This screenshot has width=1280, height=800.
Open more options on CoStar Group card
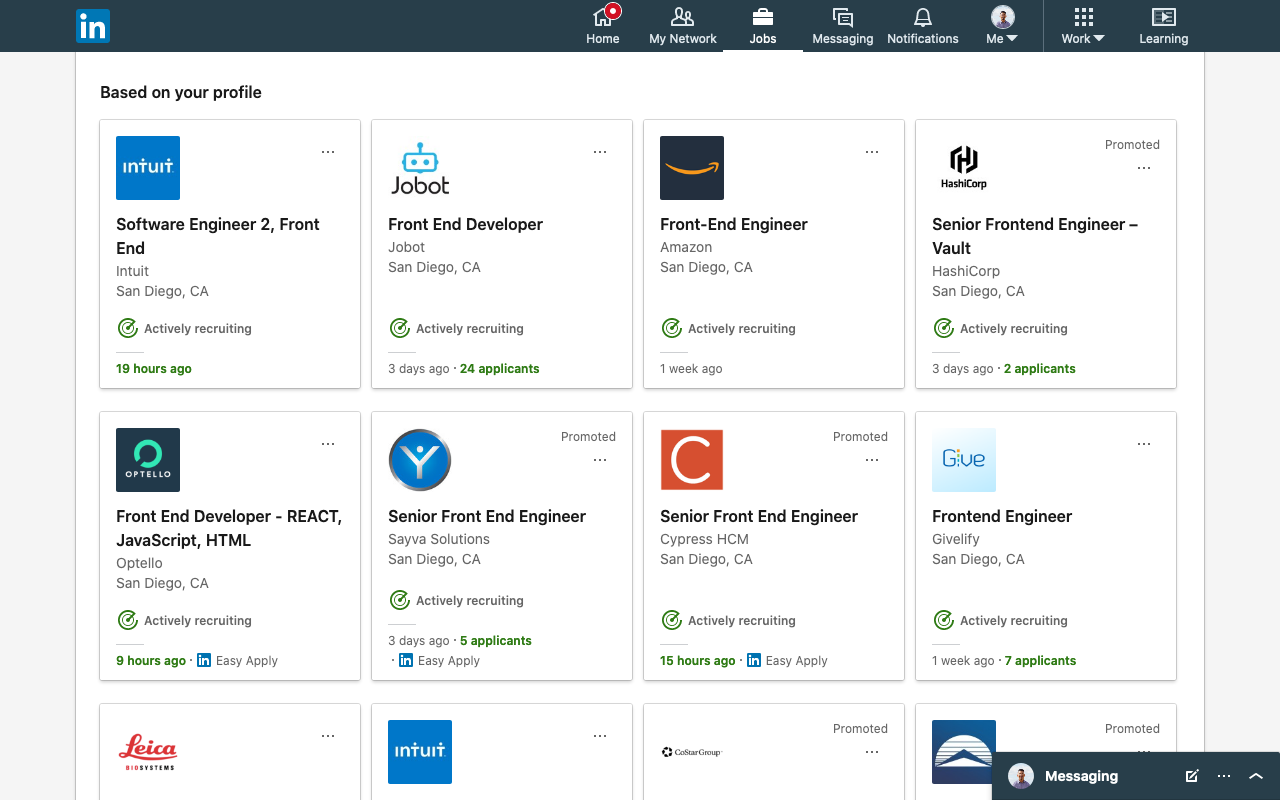tap(872, 752)
